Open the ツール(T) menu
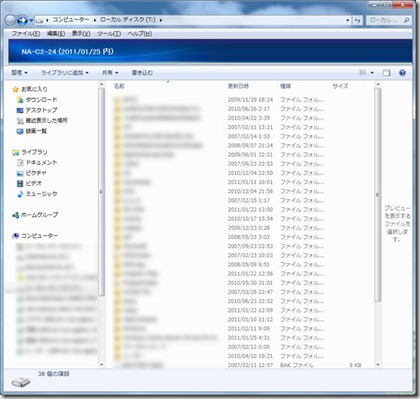The height and width of the screenshot is (399, 420). (x=109, y=34)
